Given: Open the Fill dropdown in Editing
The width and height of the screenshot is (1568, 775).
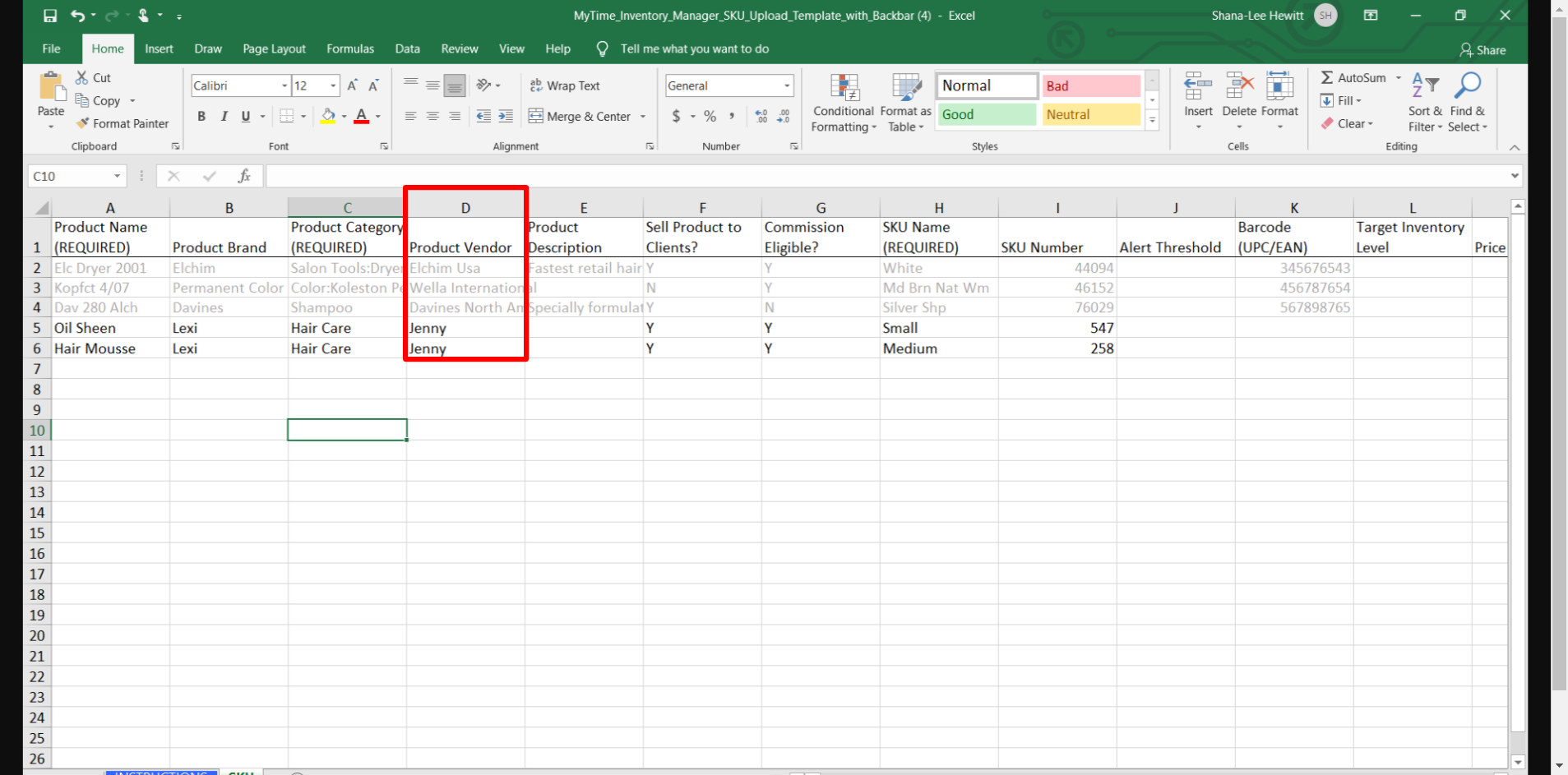Looking at the screenshot, I should (x=1342, y=100).
